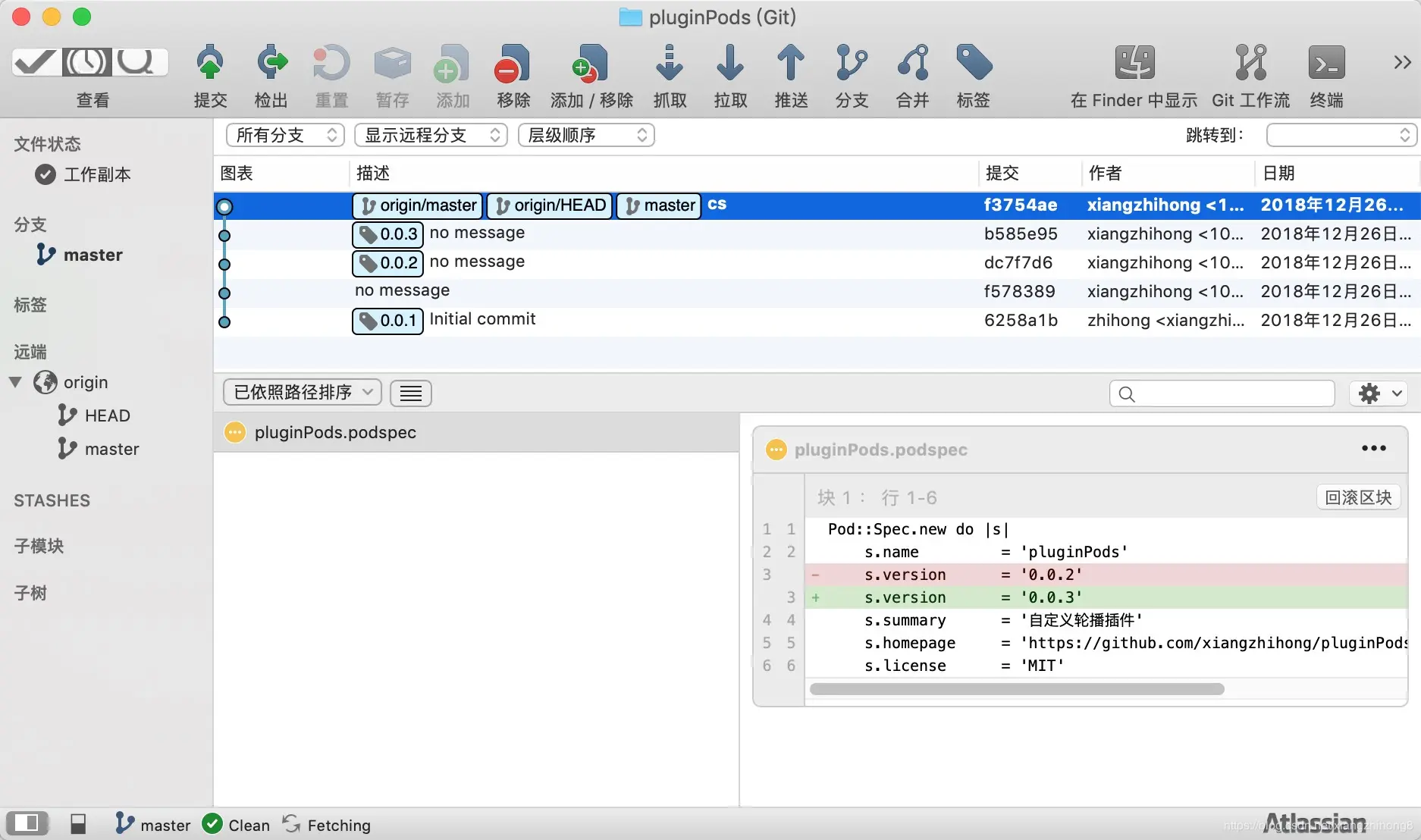Click the Remove (移除) toolbar icon
Viewport: 1421px width, 840px height.
tap(513, 63)
